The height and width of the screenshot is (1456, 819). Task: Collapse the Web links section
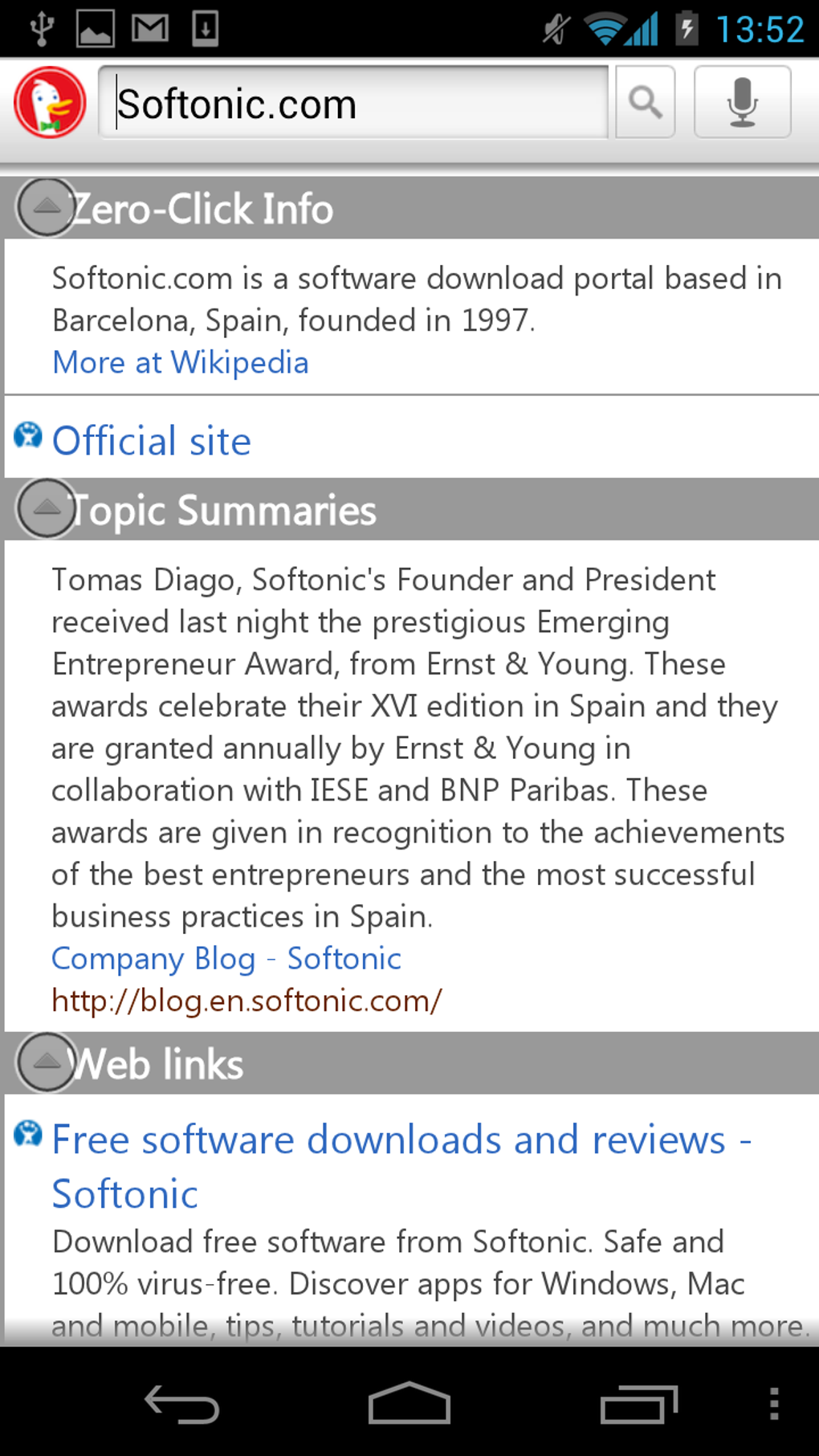[47, 1062]
